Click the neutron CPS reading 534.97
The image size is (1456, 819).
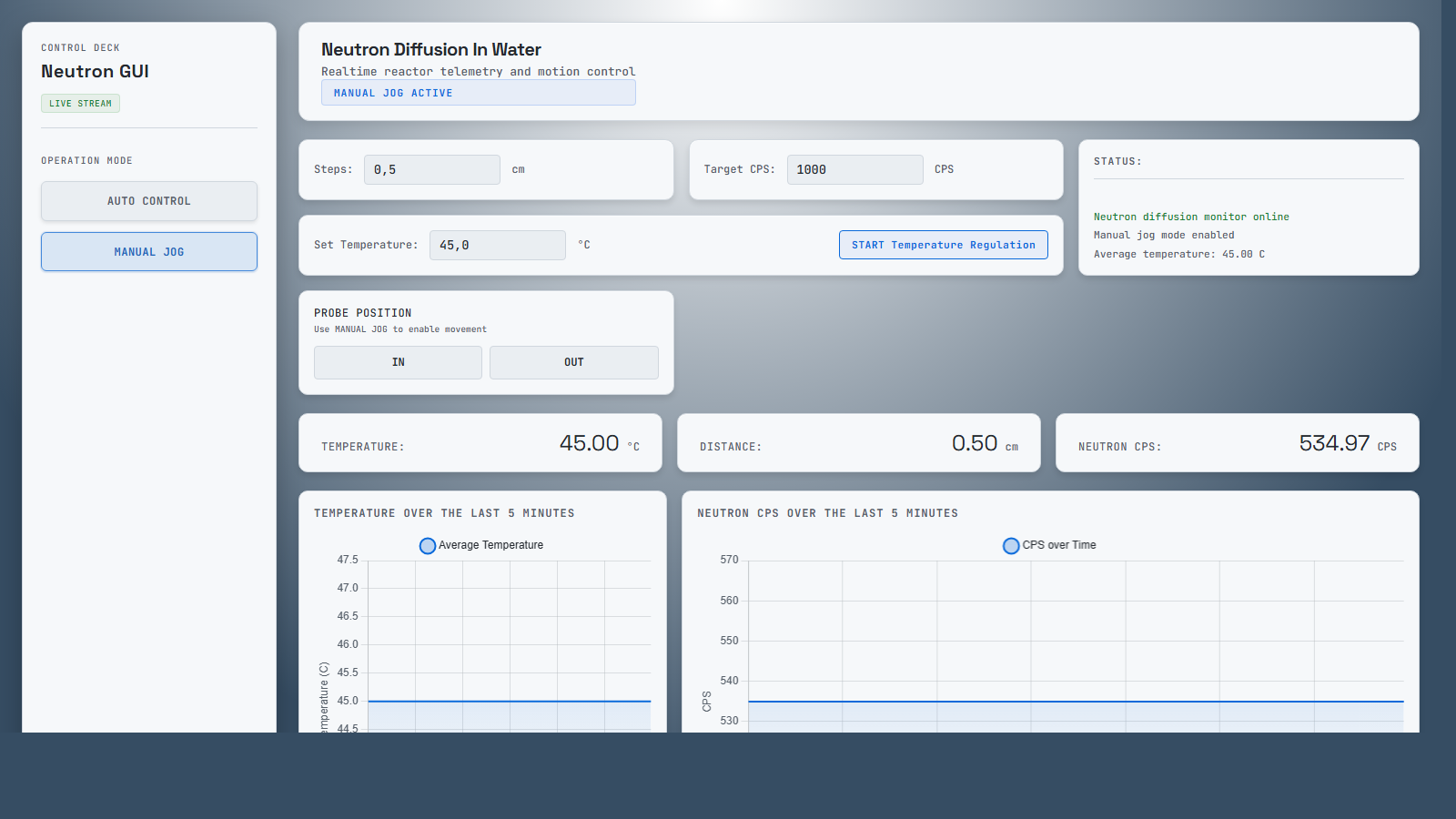click(x=1334, y=443)
